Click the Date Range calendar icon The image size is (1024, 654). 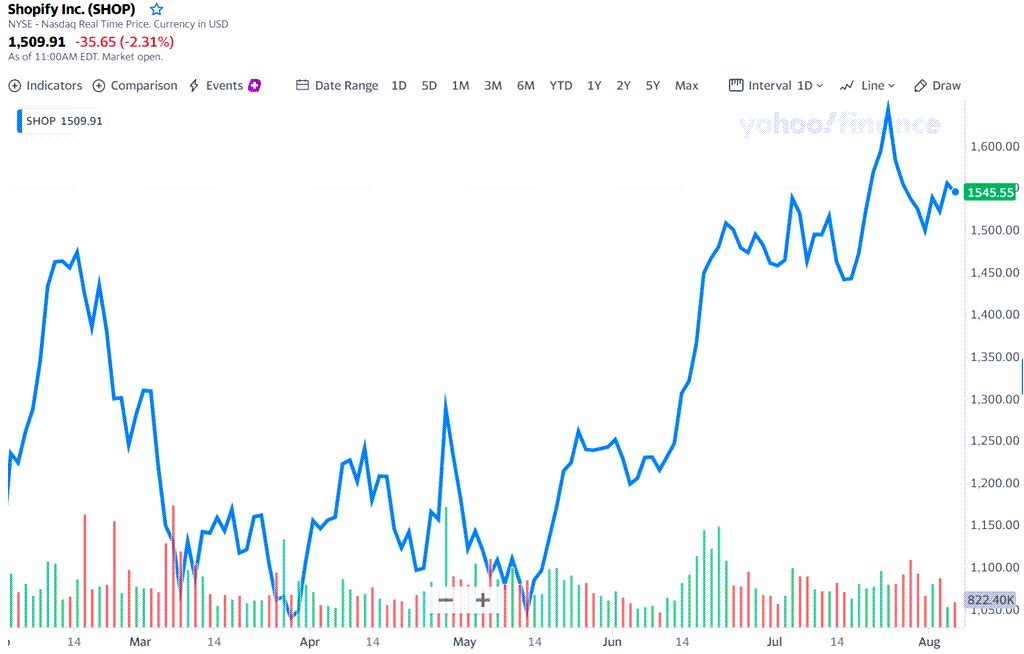coord(301,85)
